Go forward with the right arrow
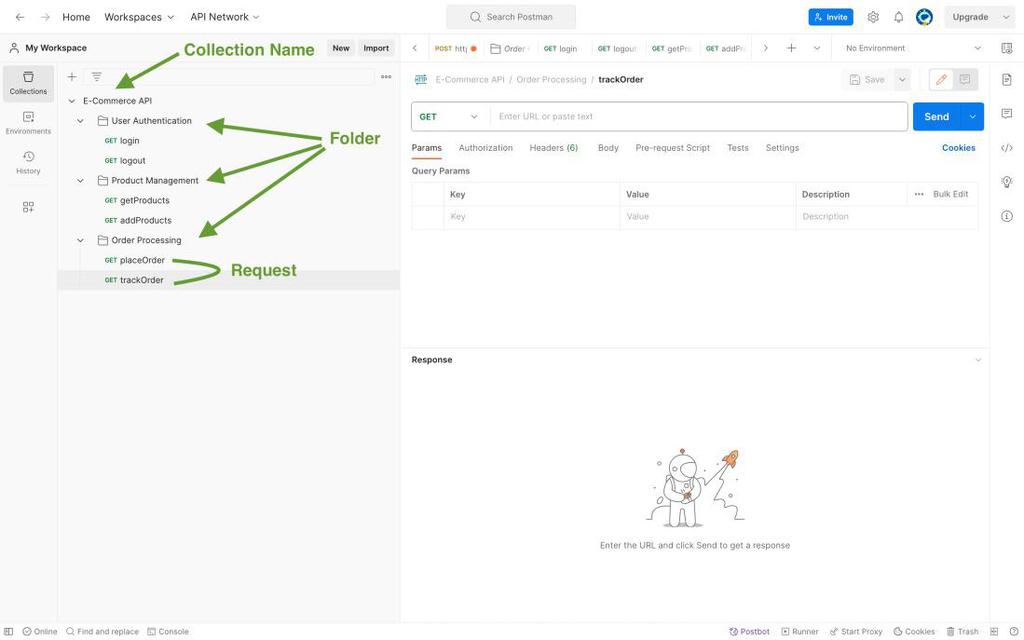This screenshot has height=640, width=1024. click(x=45, y=17)
